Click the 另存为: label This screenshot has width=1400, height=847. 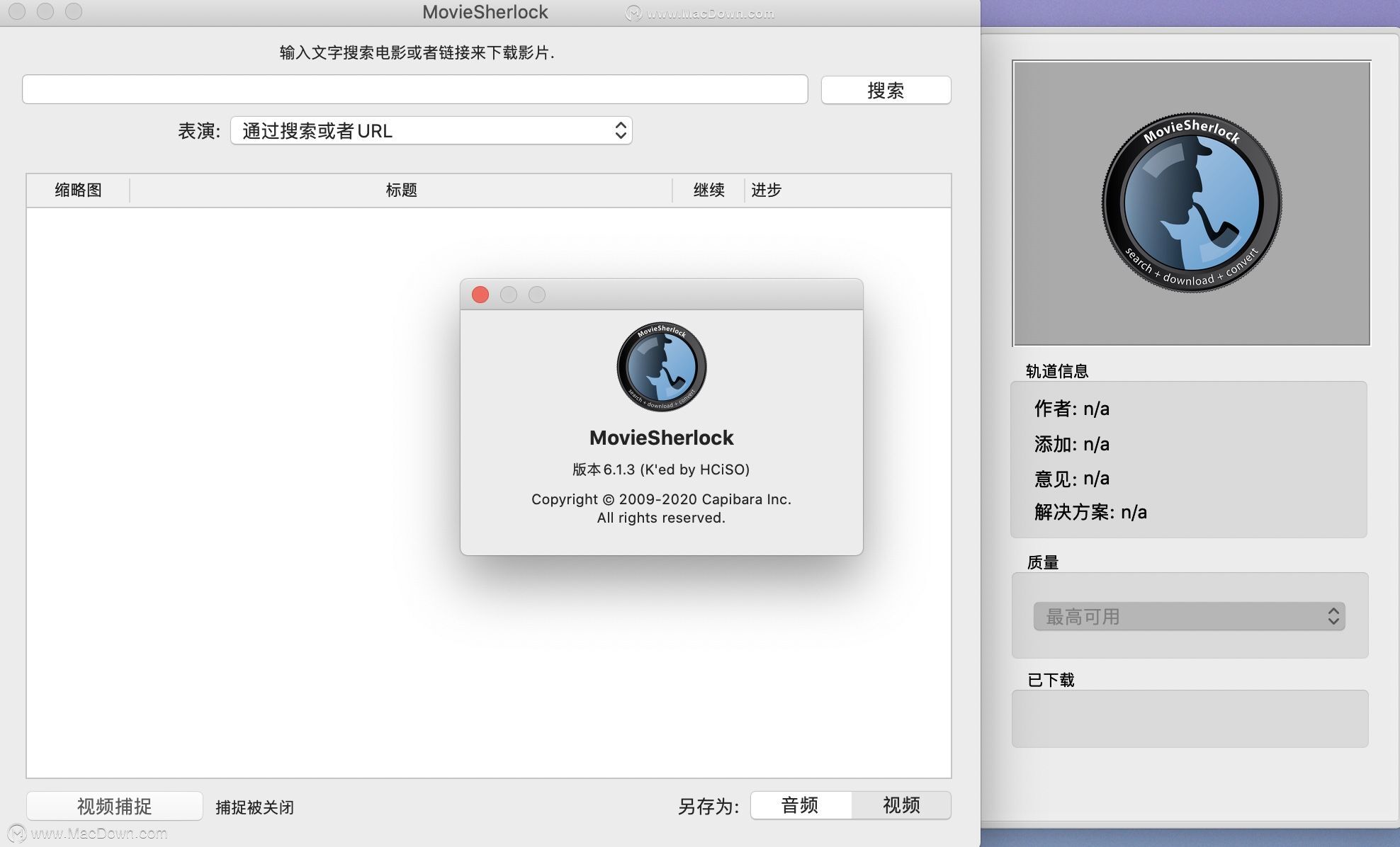tap(709, 807)
